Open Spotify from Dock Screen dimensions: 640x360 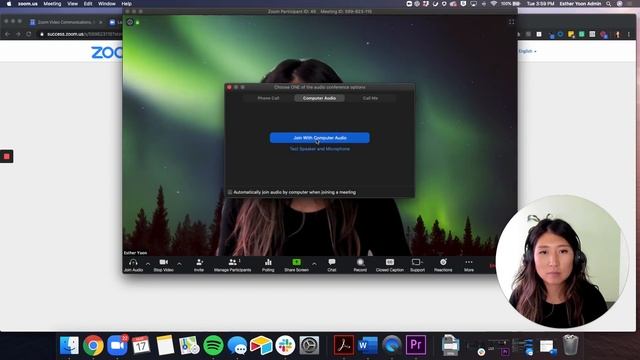click(x=213, y=345)
